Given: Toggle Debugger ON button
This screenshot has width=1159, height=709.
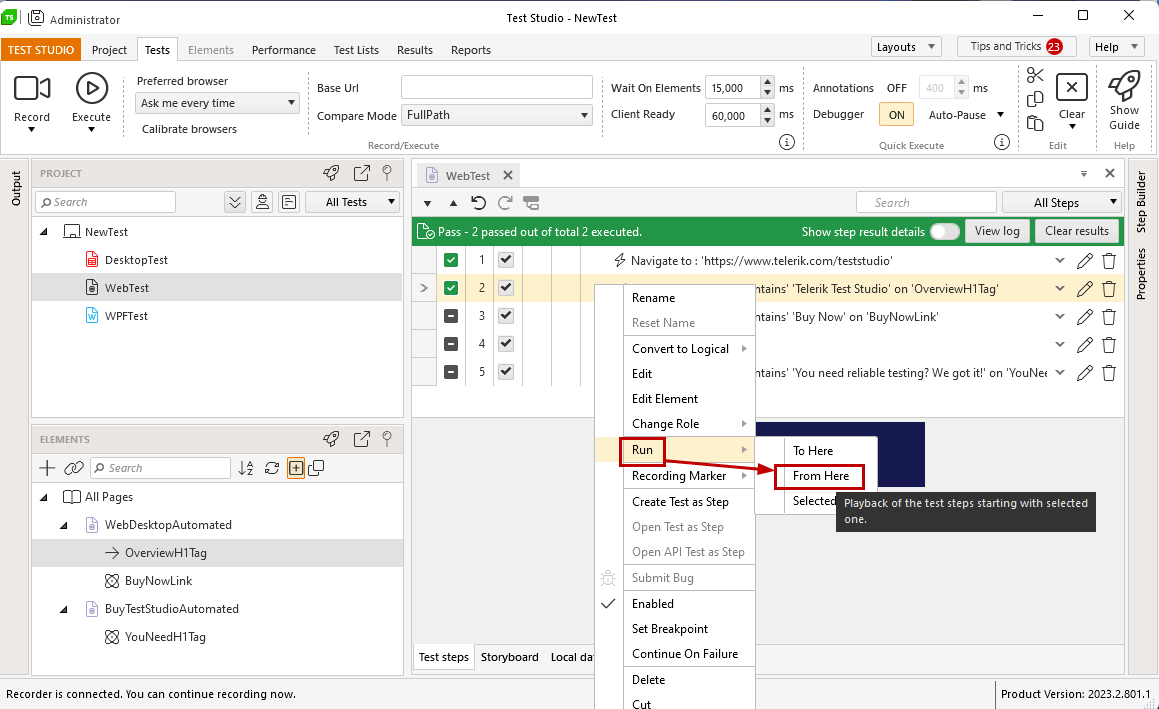Looking at the screenshot, I should point(897,115).
